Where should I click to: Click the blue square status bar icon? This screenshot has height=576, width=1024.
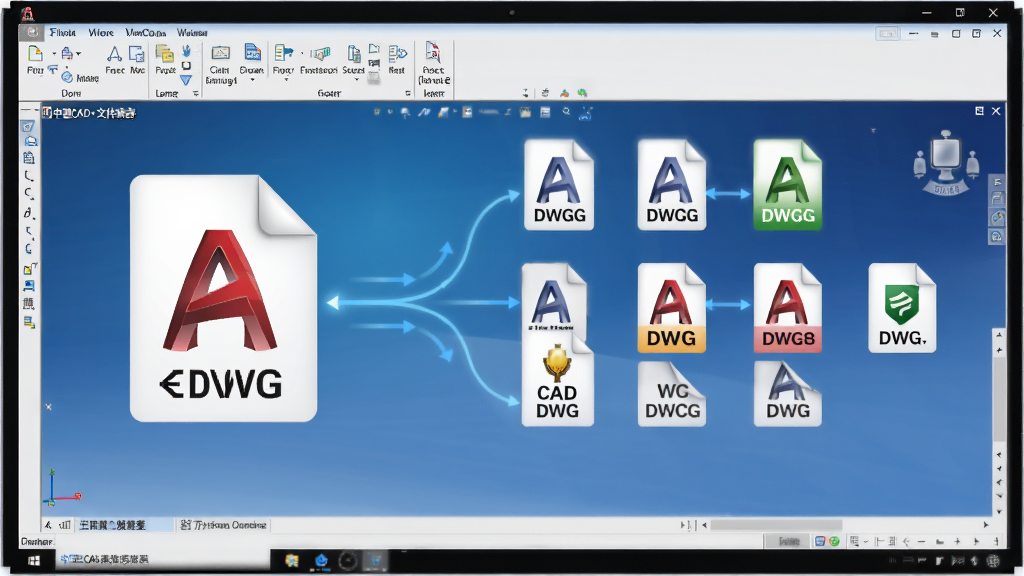820,541
